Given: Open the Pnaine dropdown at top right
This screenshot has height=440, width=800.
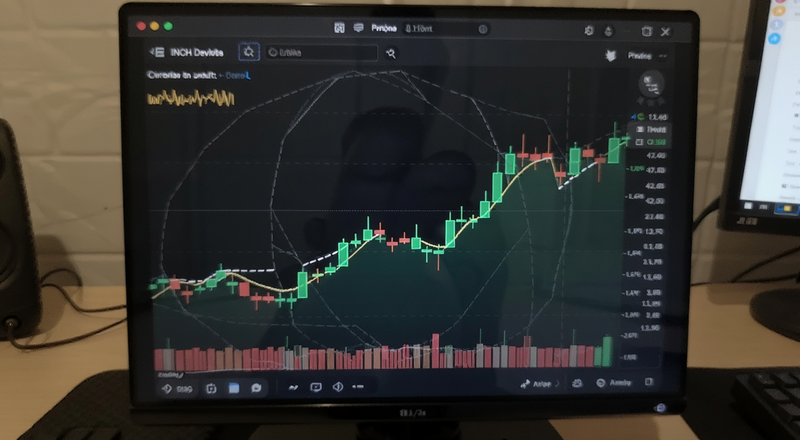Looking at the screenshot, I should click(647, 56).
